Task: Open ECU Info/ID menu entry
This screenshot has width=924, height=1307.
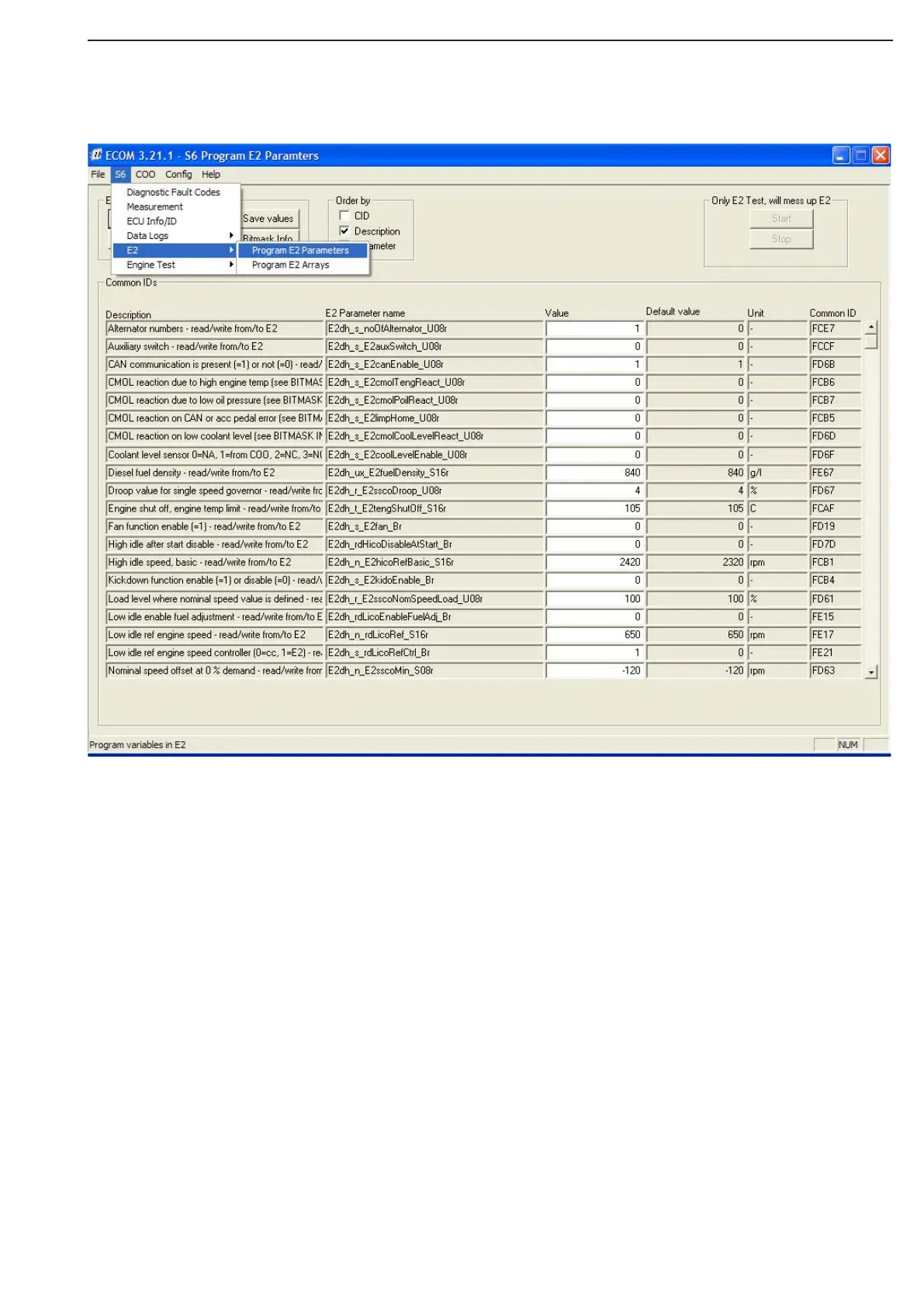Action: click(x=176, y=221)
